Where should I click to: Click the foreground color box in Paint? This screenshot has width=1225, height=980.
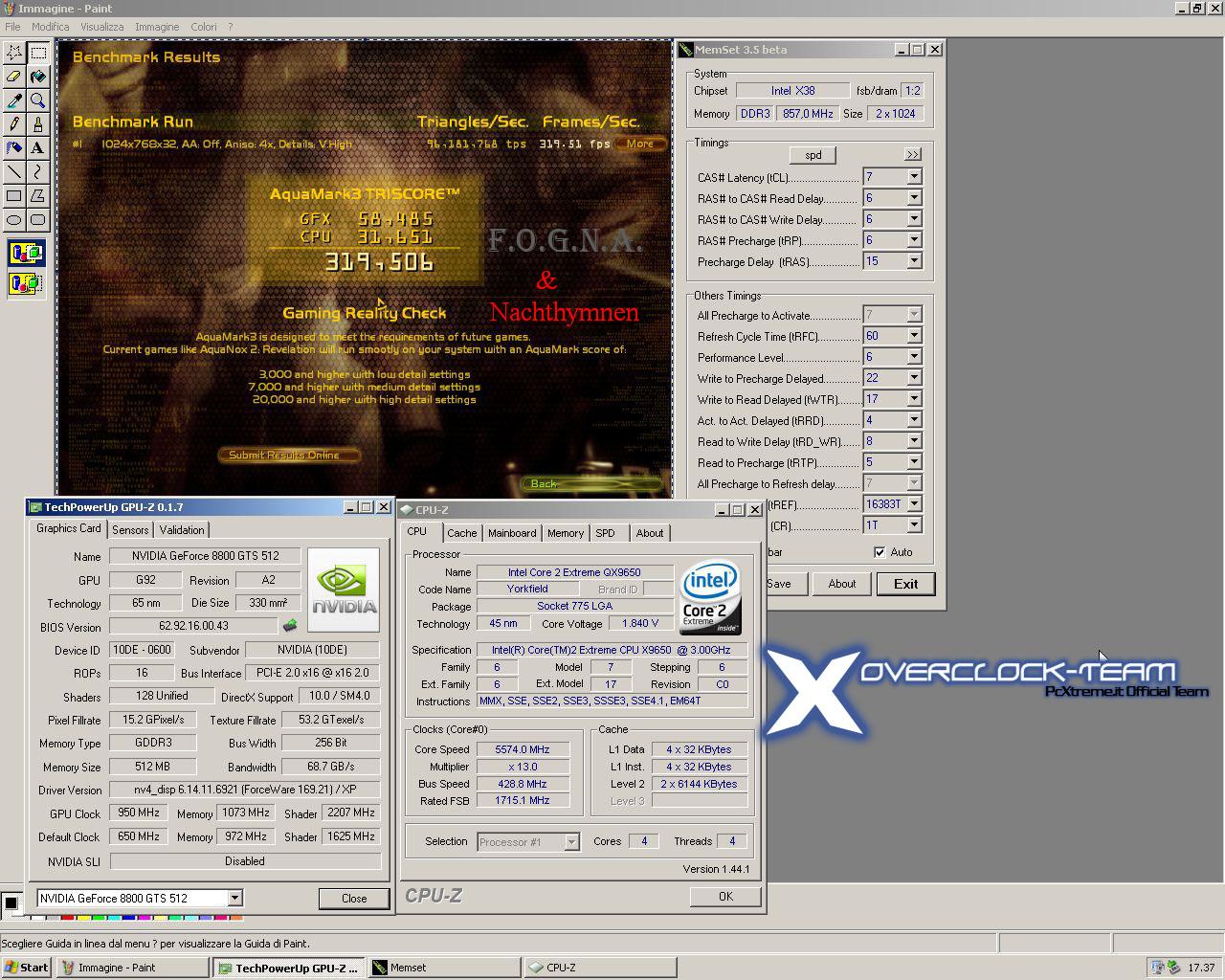[11, 902]
